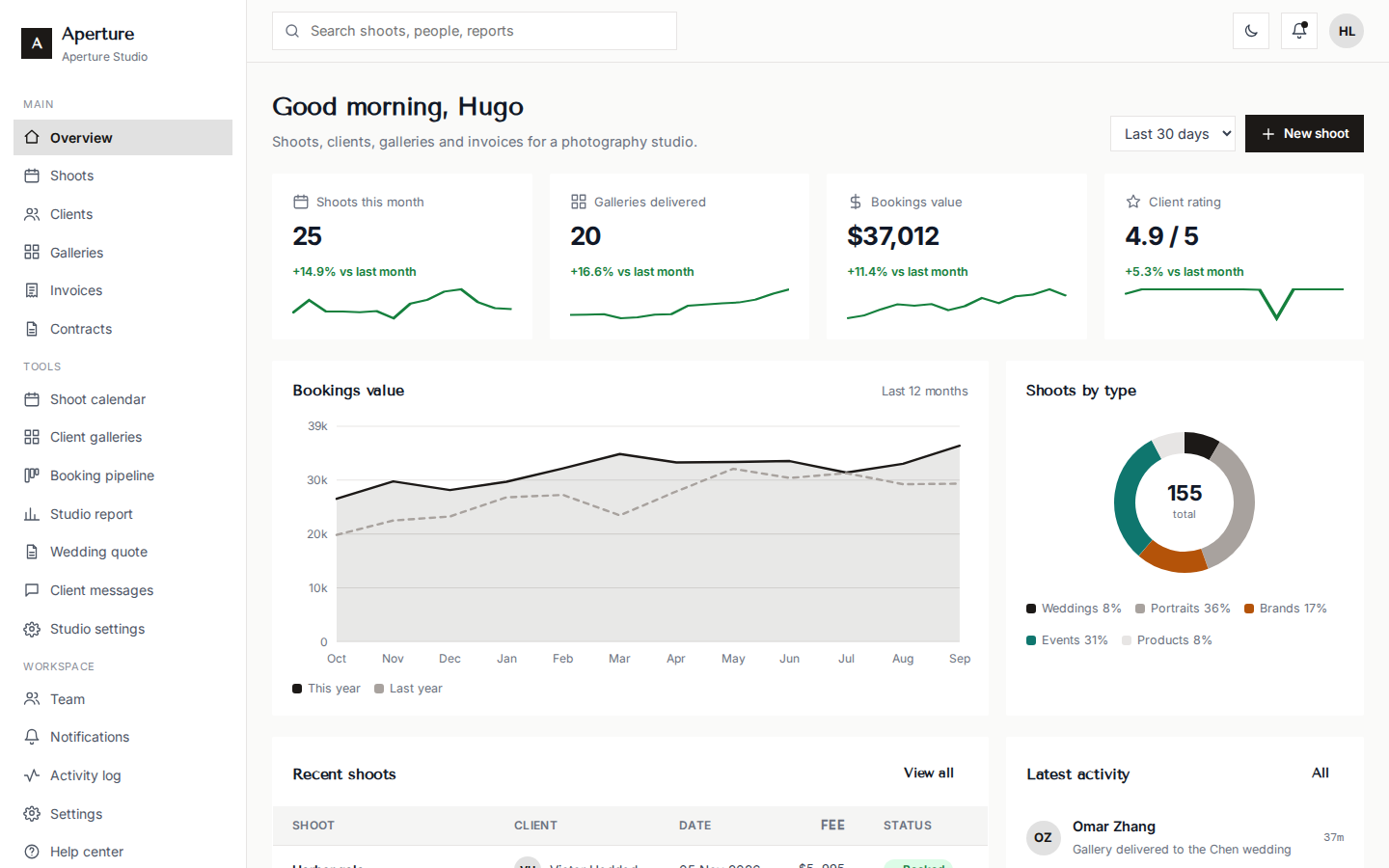1389x868 pixels.
Task: Click Events 31% legend entry
Action: coord(1067,640)
